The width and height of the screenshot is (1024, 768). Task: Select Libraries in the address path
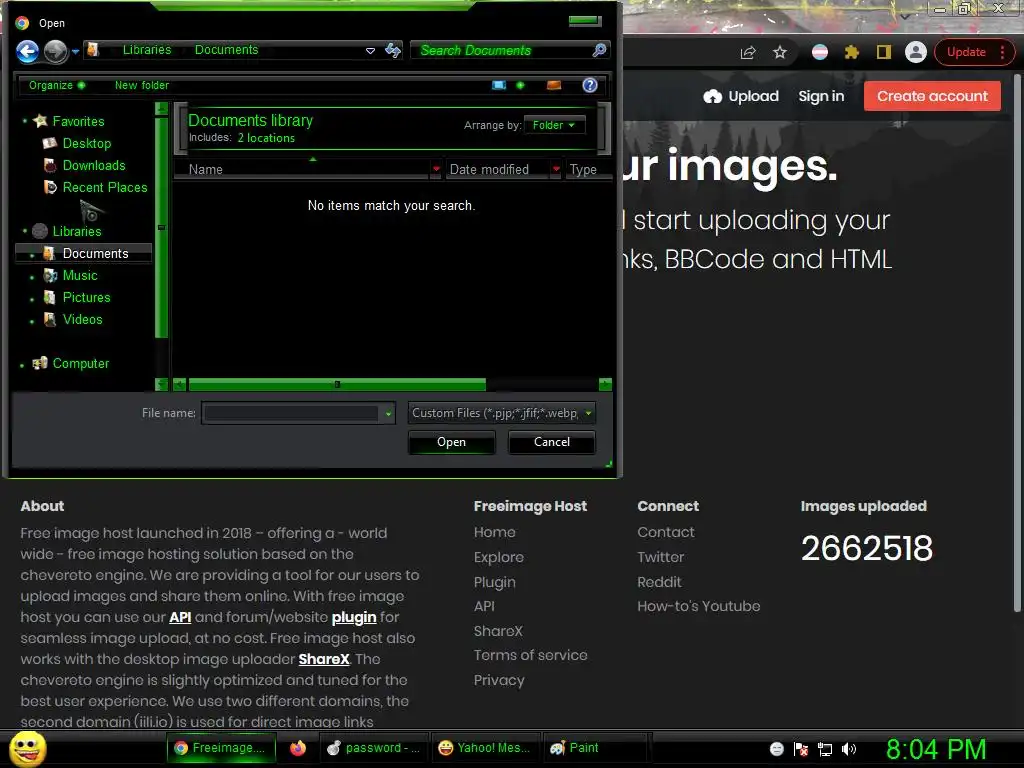pos(147,50)
